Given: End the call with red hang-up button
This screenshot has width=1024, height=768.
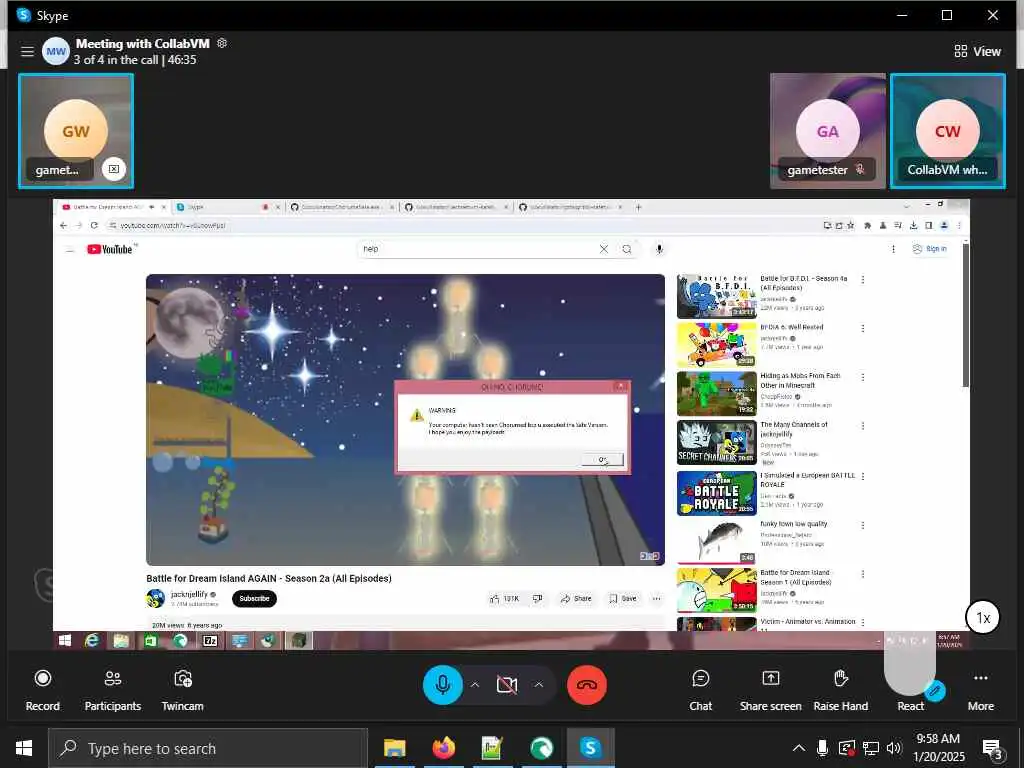Looking at the screenshot, I should 586,684.
